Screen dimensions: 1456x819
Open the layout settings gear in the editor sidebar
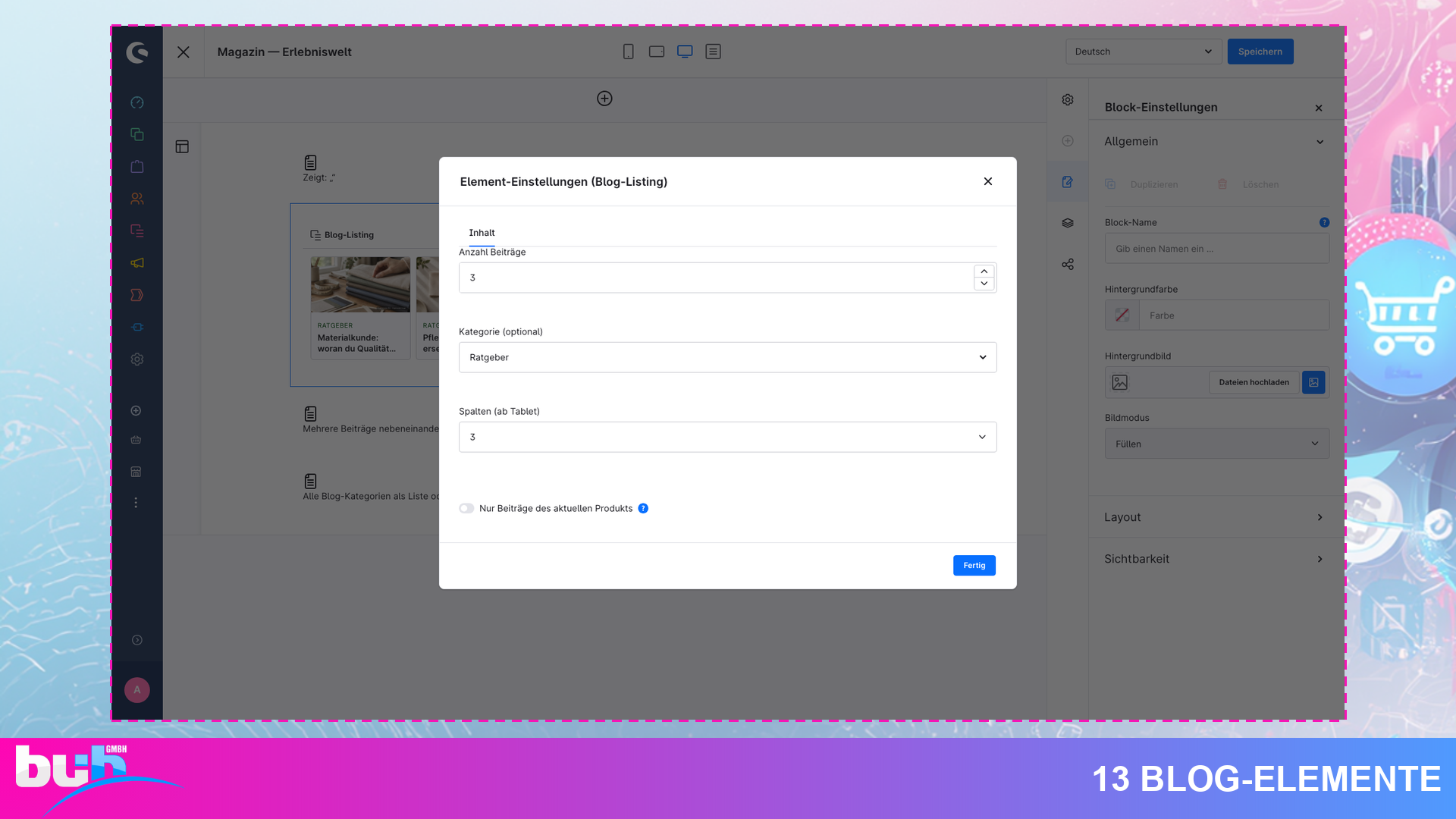[x=1068, y=99]
